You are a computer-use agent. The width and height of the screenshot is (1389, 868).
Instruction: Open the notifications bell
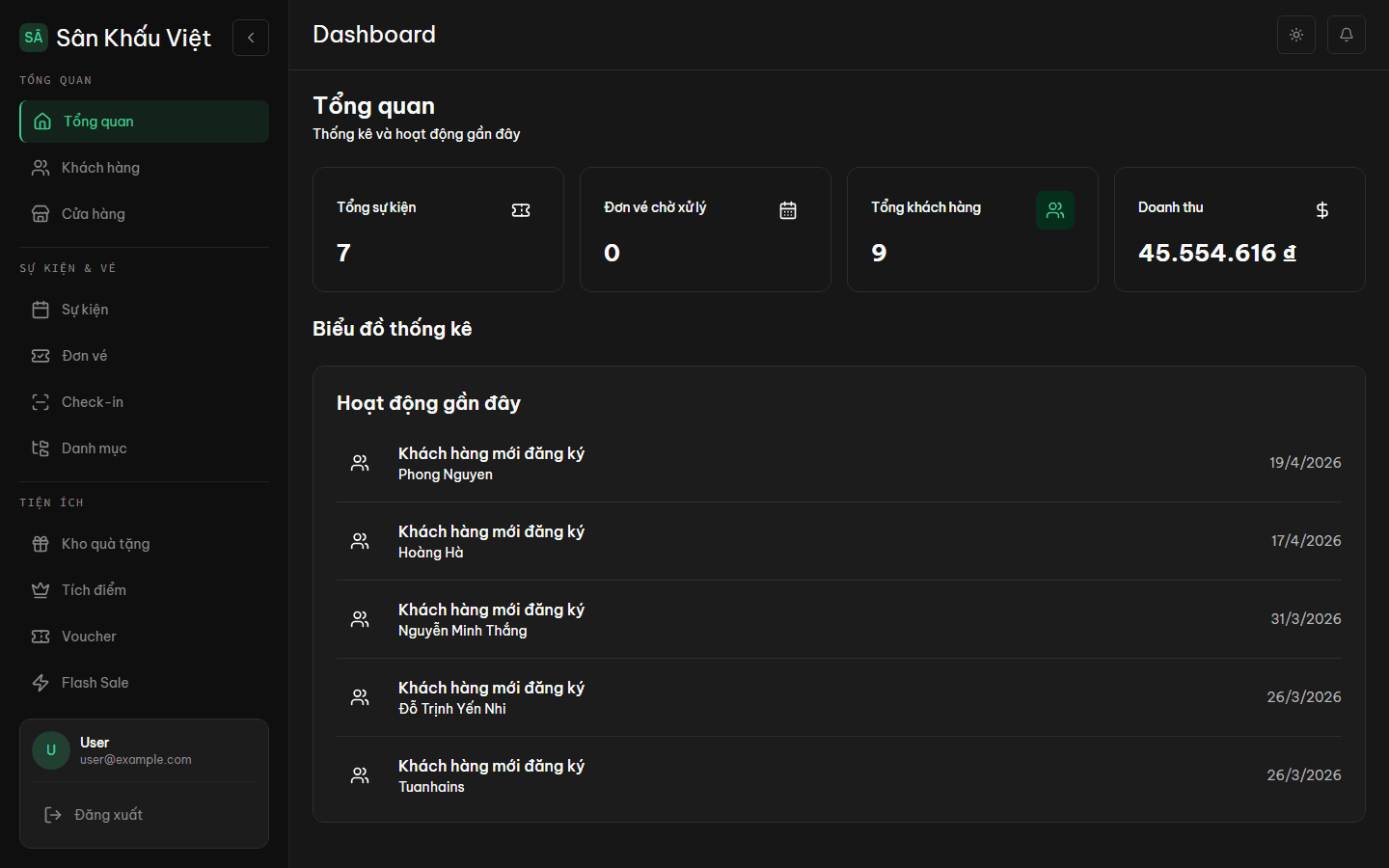pyautogui.click(x=1347, y=35)
